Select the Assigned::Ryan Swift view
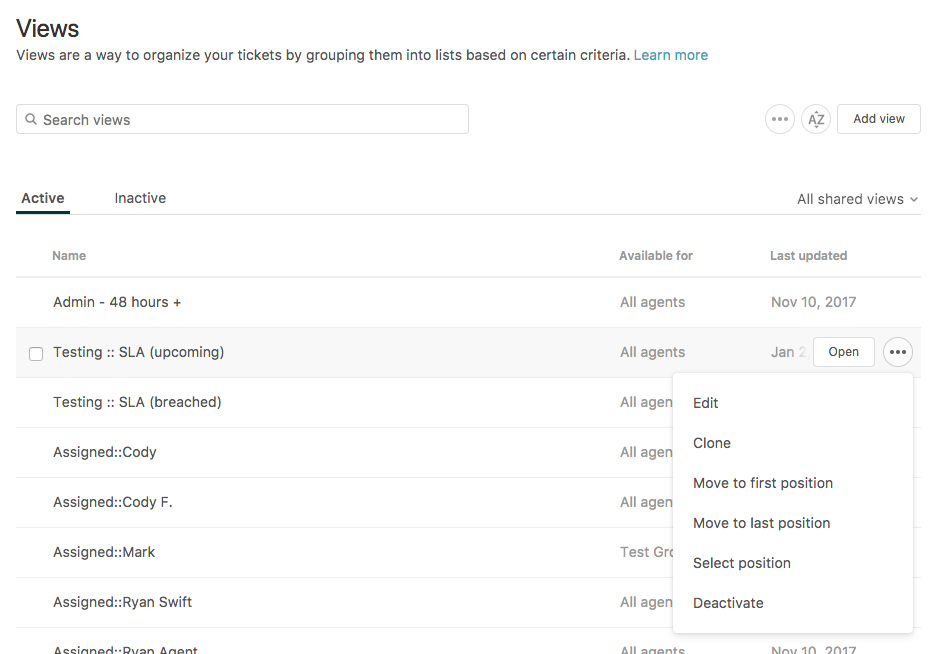The image size is (933, 654). pyautogui.click(x=123, y=602)
